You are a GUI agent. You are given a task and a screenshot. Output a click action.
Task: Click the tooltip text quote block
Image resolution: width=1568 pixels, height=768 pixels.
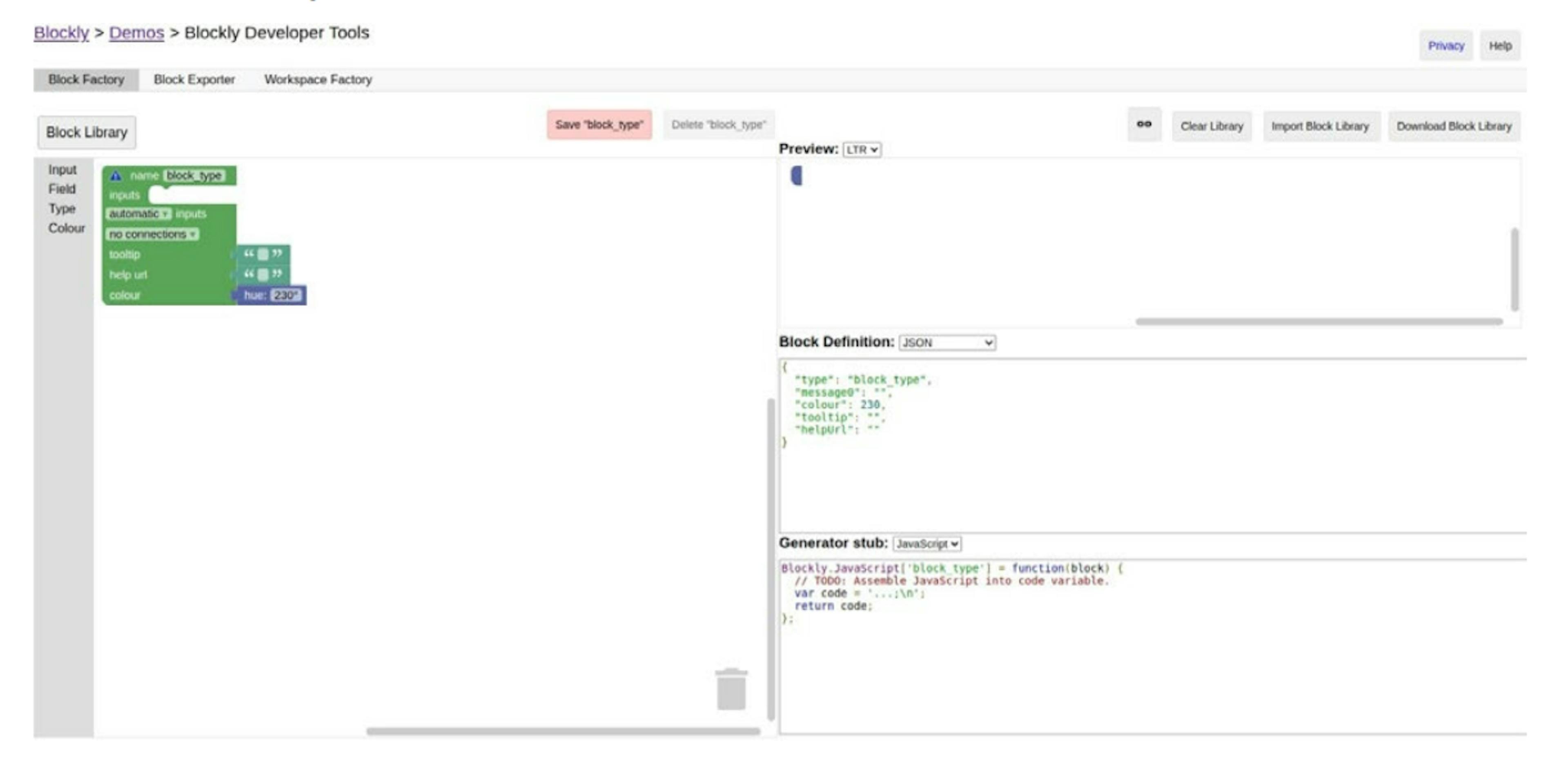[x=263, y=254]
